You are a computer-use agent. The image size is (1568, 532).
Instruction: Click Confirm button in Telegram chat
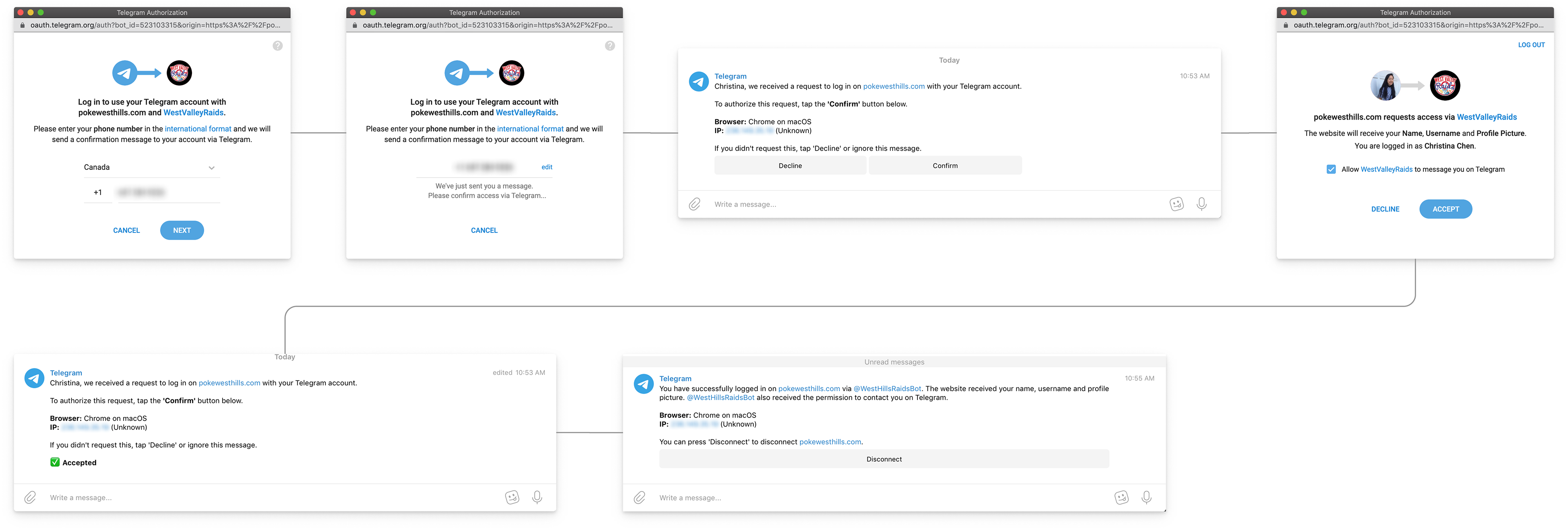(945, 166)
